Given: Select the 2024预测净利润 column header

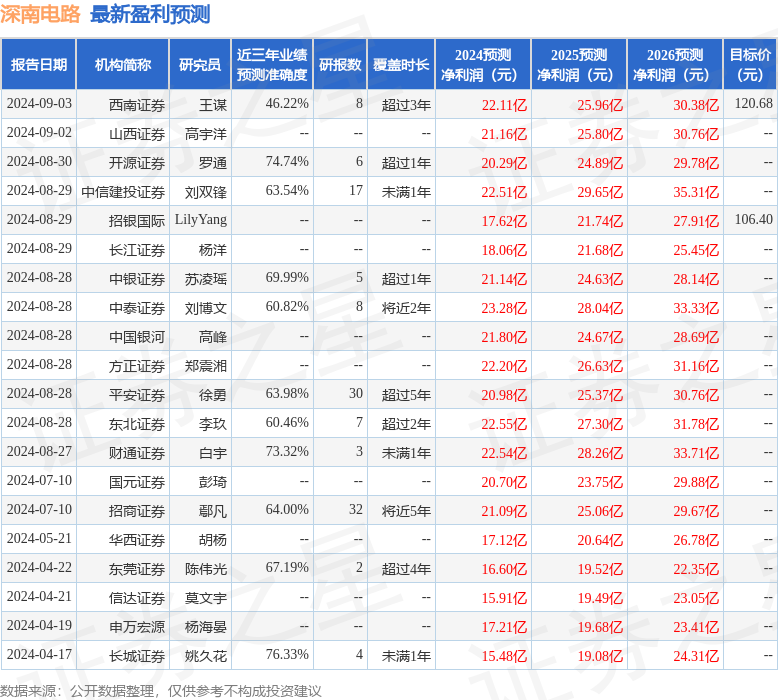Looking at the screenshot, I should pos(483,64).
